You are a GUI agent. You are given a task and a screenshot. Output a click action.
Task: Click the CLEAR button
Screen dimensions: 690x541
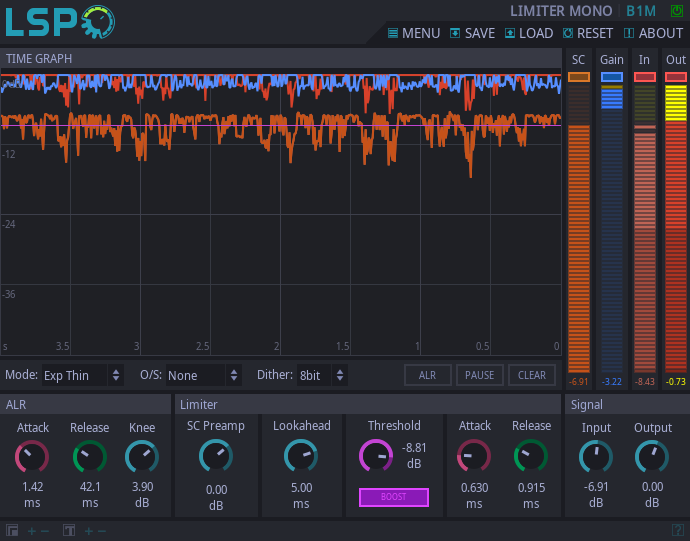(532, 375)
